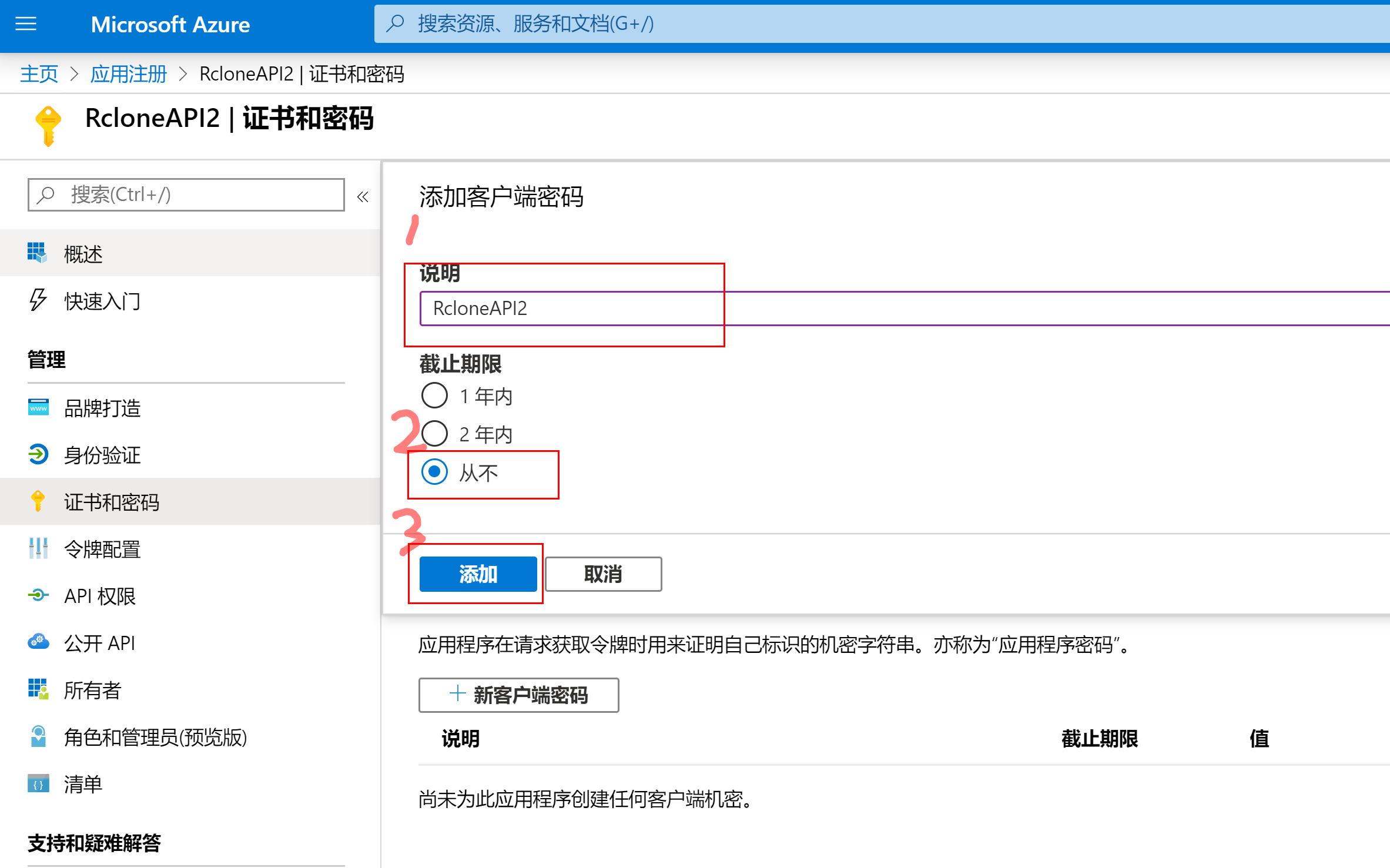Click the search magnifier icon in top bar
The height and width of the screenshot is (868, 1390).
pos(395,24)
